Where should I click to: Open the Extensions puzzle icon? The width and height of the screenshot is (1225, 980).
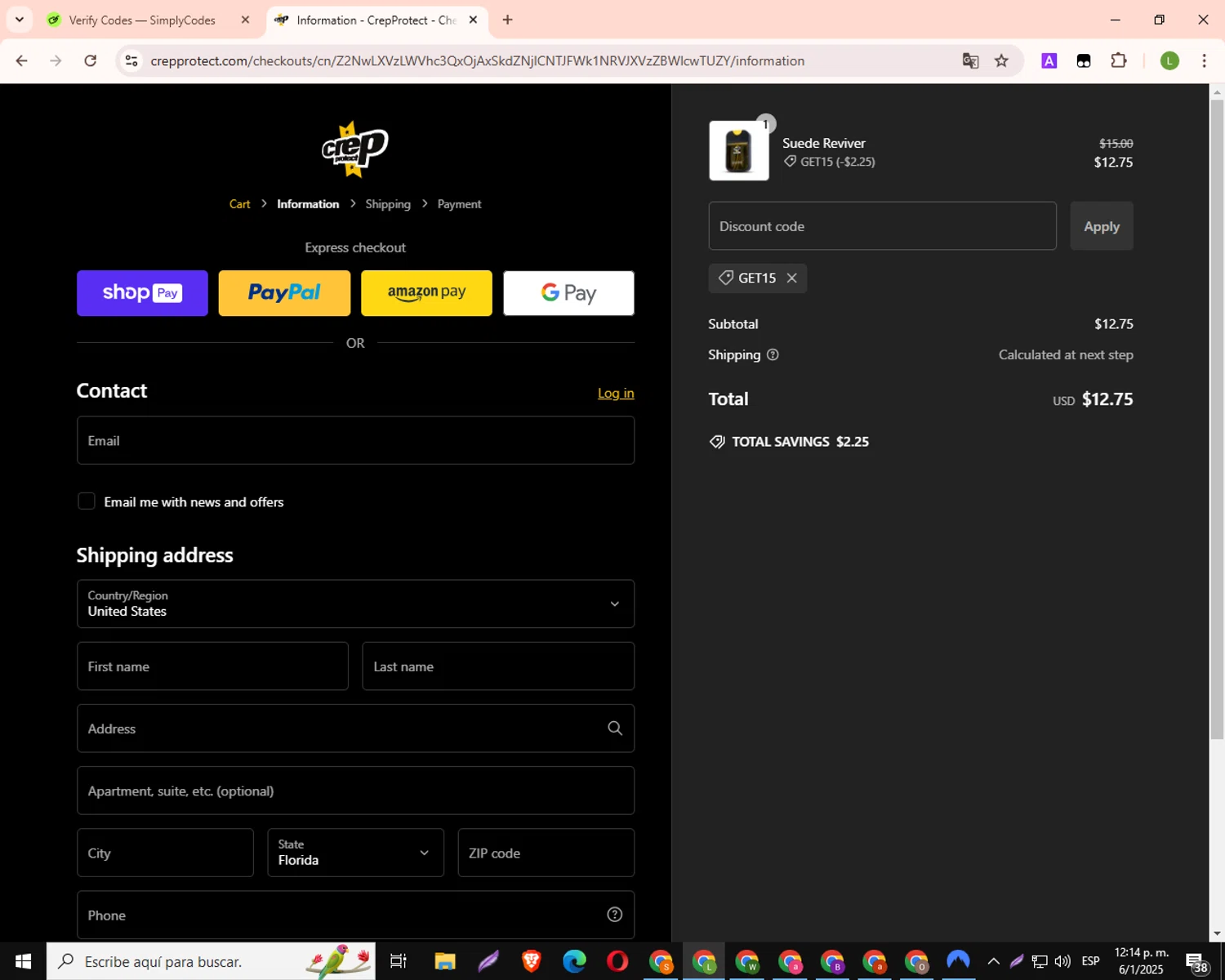point(1119,61)
